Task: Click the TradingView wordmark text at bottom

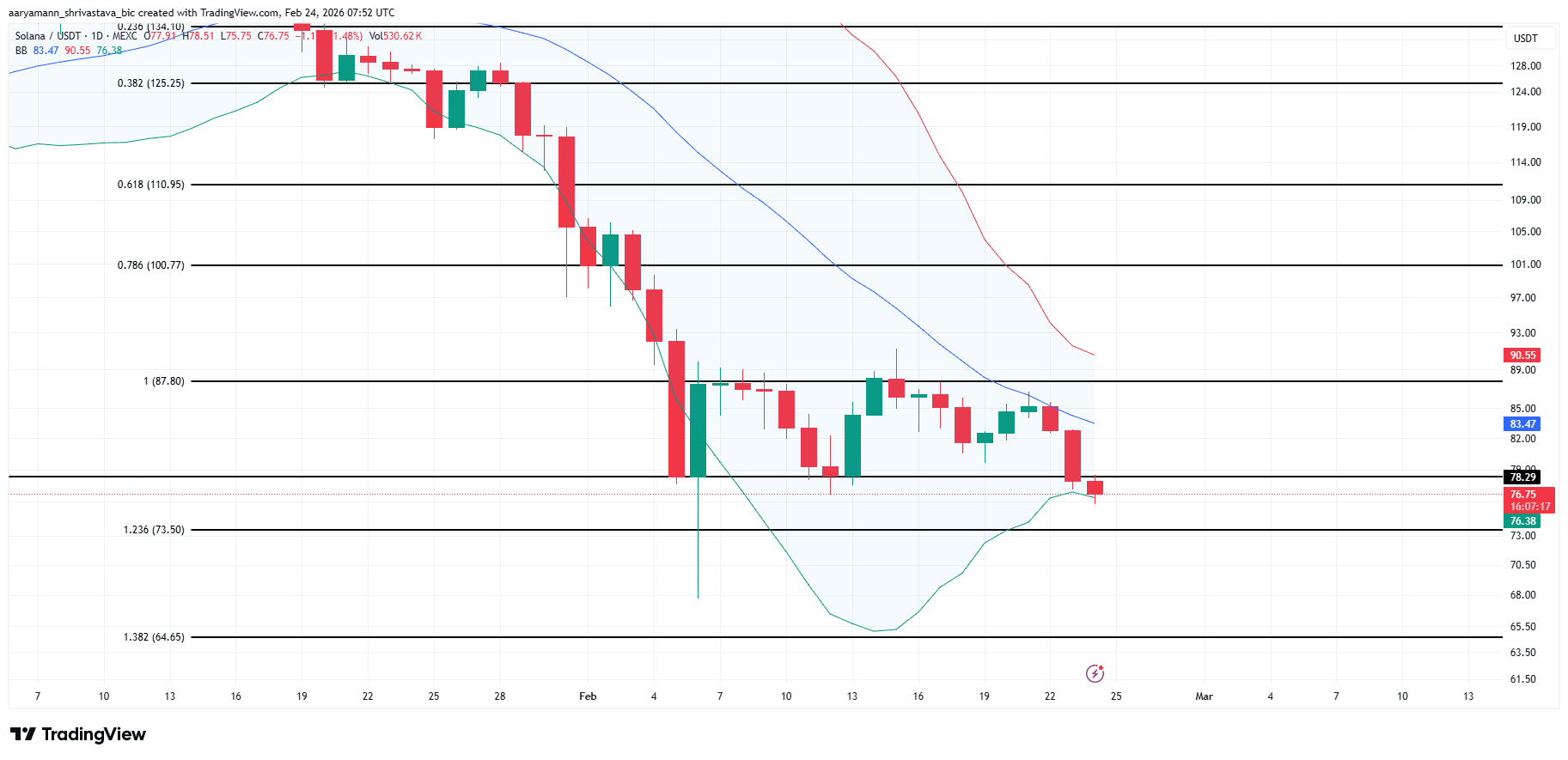Action: 94,734
